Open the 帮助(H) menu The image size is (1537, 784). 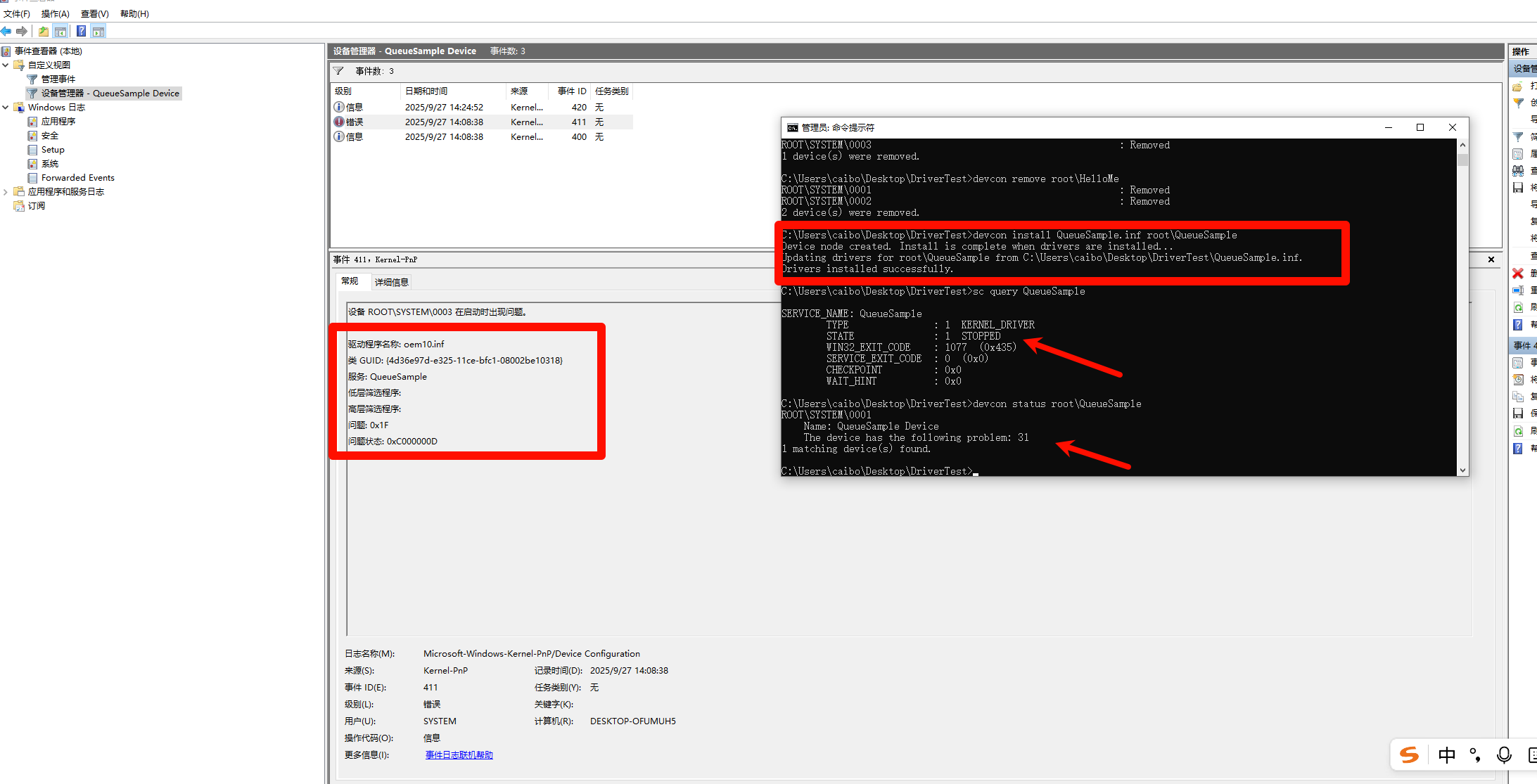(x=134, y=13)
